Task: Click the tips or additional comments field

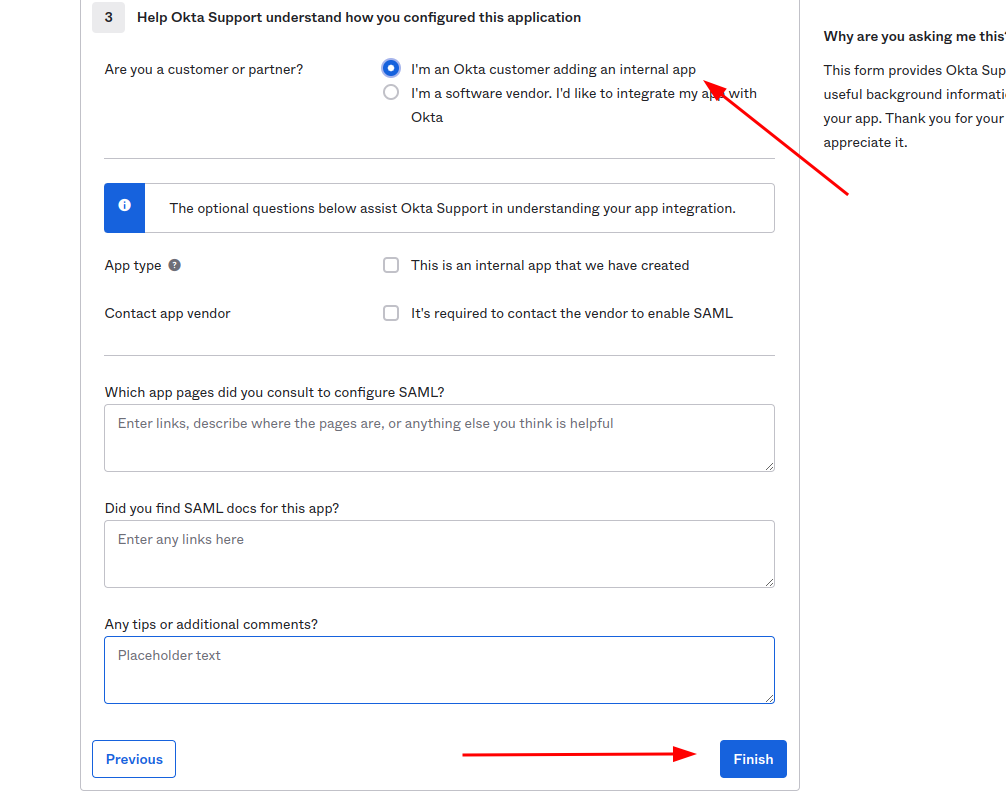Action: click(439, 669)
